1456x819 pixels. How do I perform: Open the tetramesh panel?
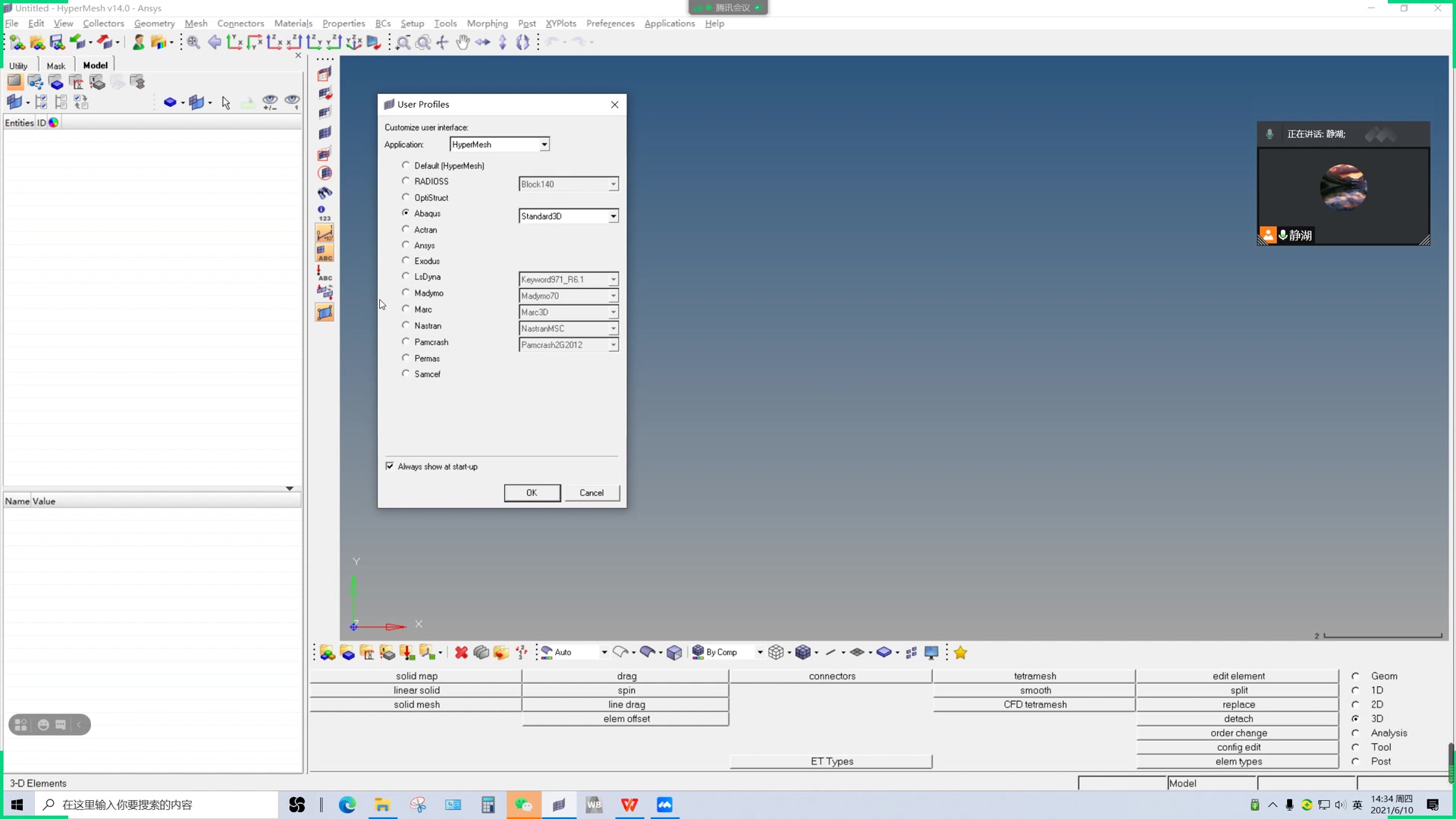tap(1034, 676)
